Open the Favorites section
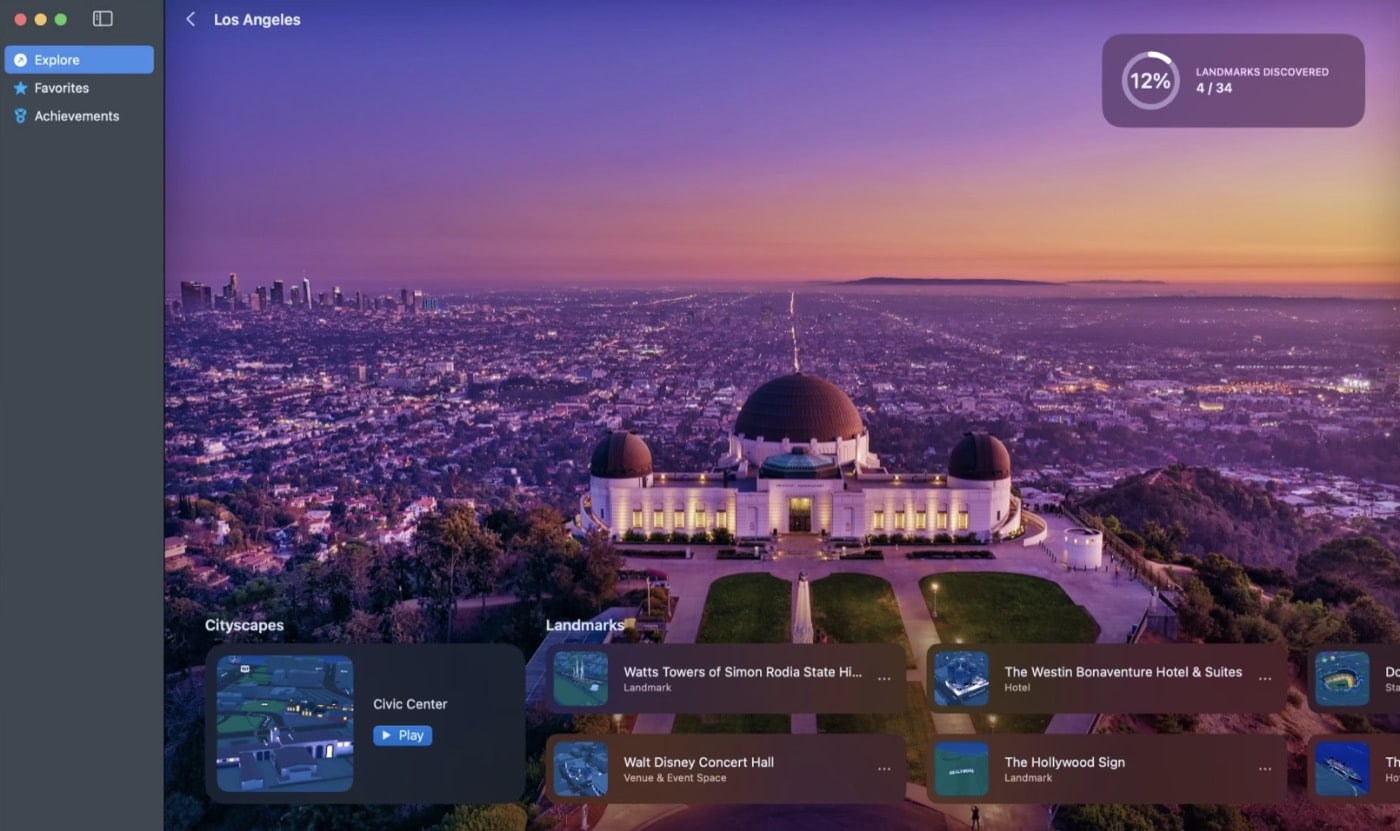 point(61,88)
